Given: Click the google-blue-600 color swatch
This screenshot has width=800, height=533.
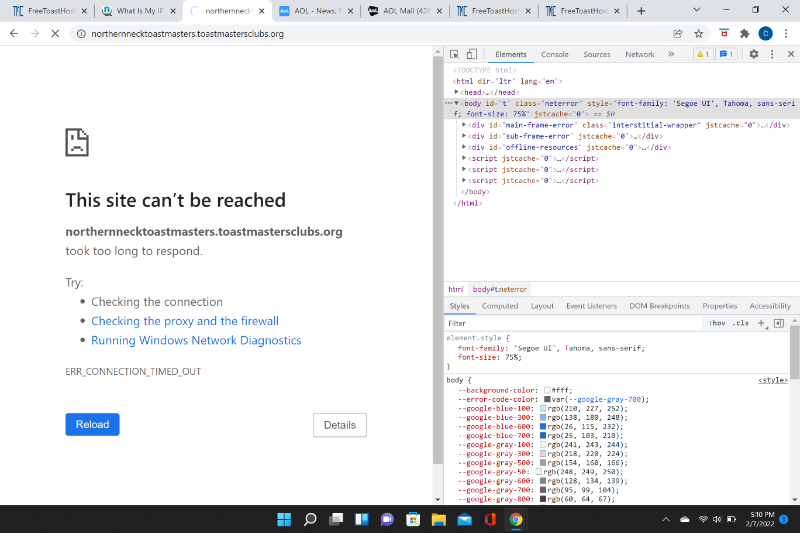Looking at the screenshot, I should (543, 426).
